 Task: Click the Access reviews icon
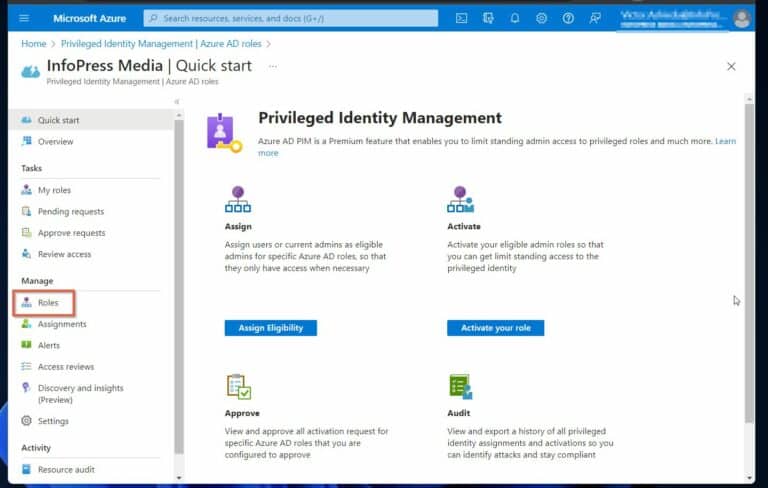[x=26, y=366]
